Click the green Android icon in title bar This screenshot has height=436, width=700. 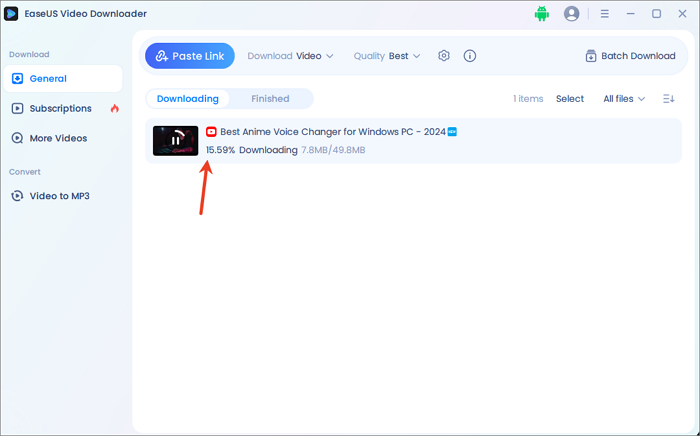pyautogui.click(x=542, y=13)
